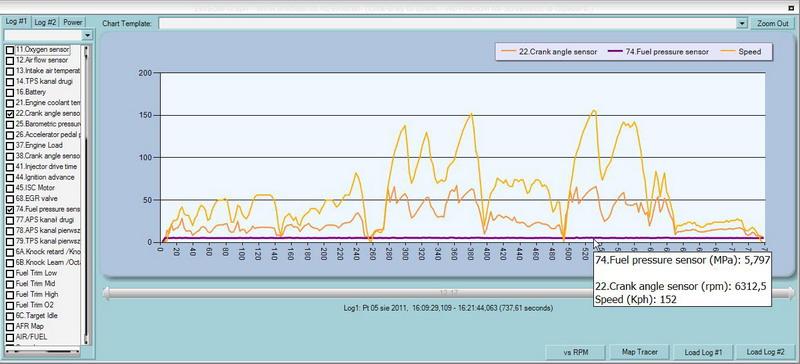
Task: Switch to the Log #2 tab
Action: coord(45,22)
